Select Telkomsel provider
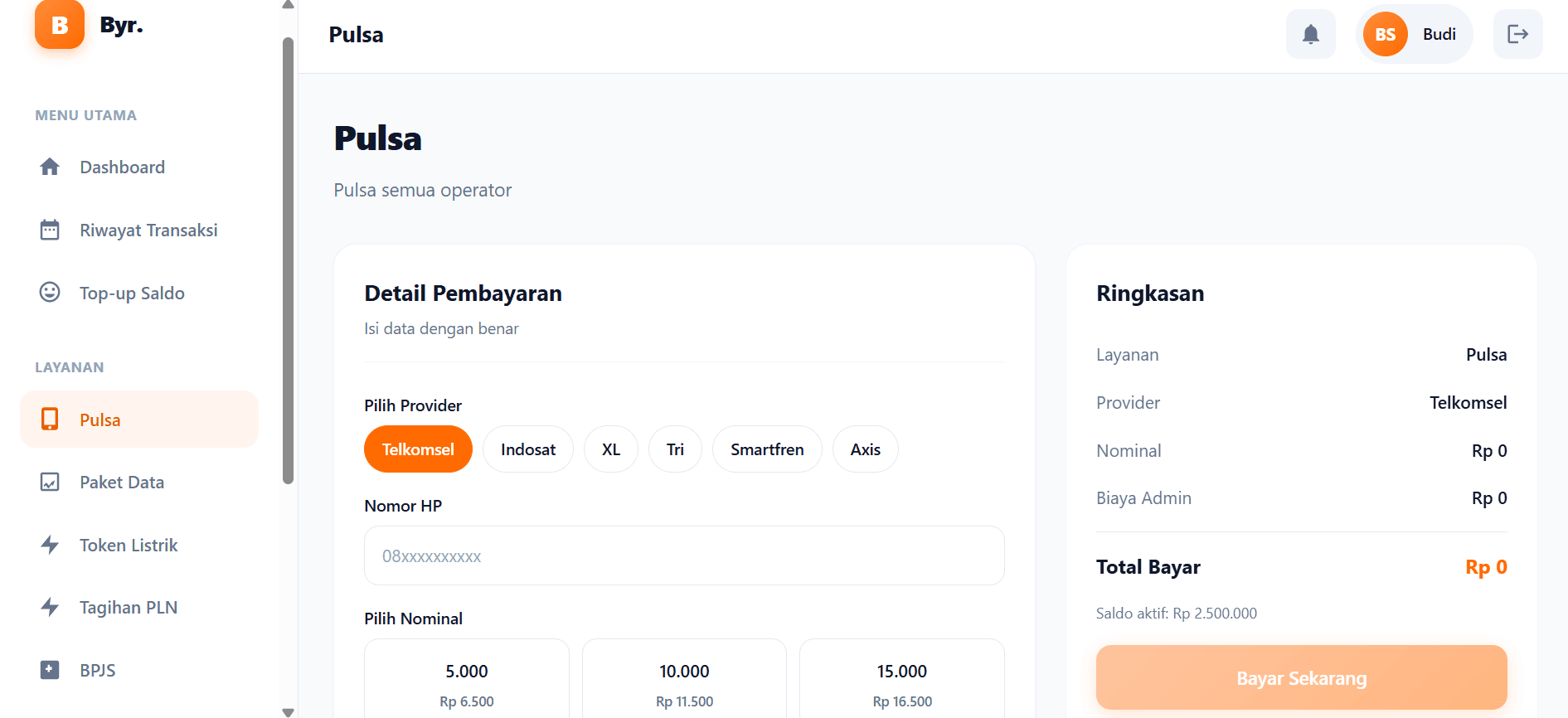Viewport: 1568px width, 718px height. click(418, 449)
